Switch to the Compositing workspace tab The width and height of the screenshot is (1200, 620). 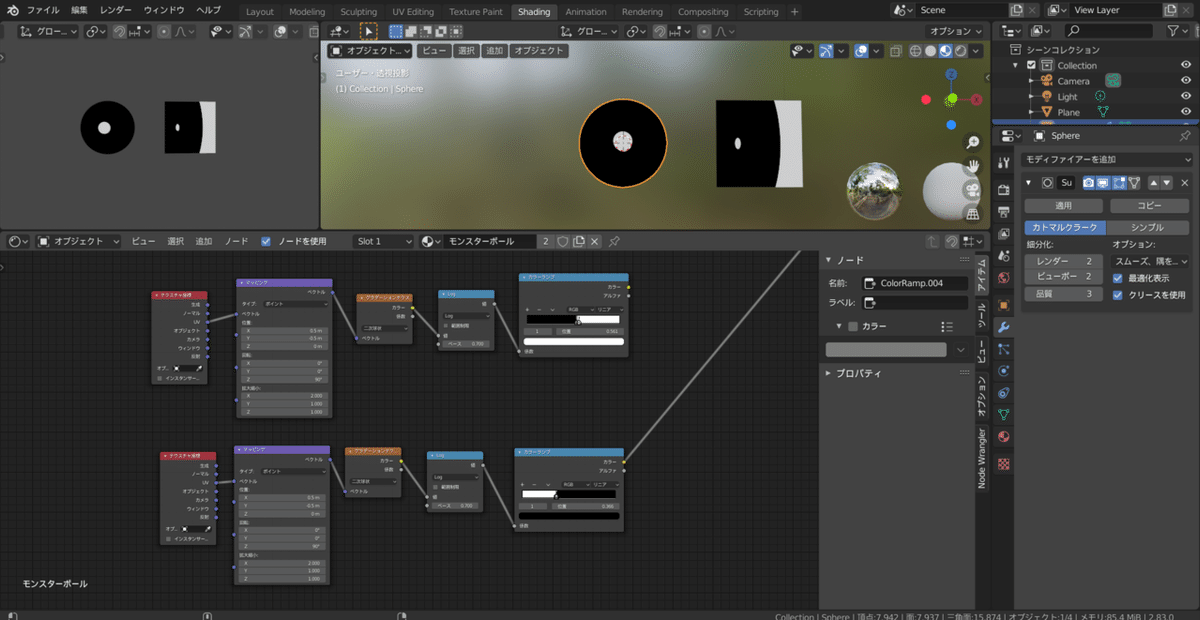tap(703, 12)
